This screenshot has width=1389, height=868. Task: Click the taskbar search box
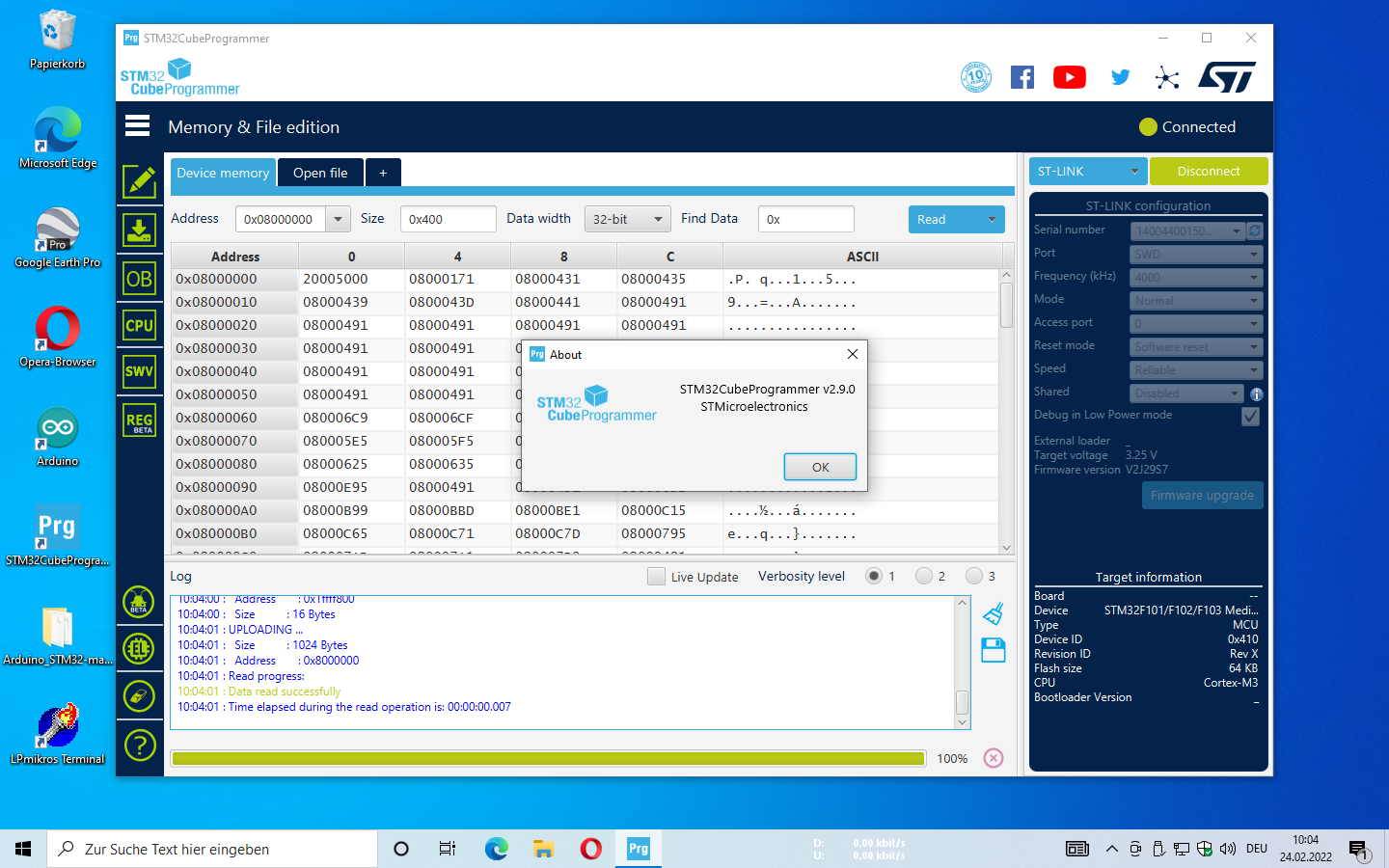[x=212, y=849]
